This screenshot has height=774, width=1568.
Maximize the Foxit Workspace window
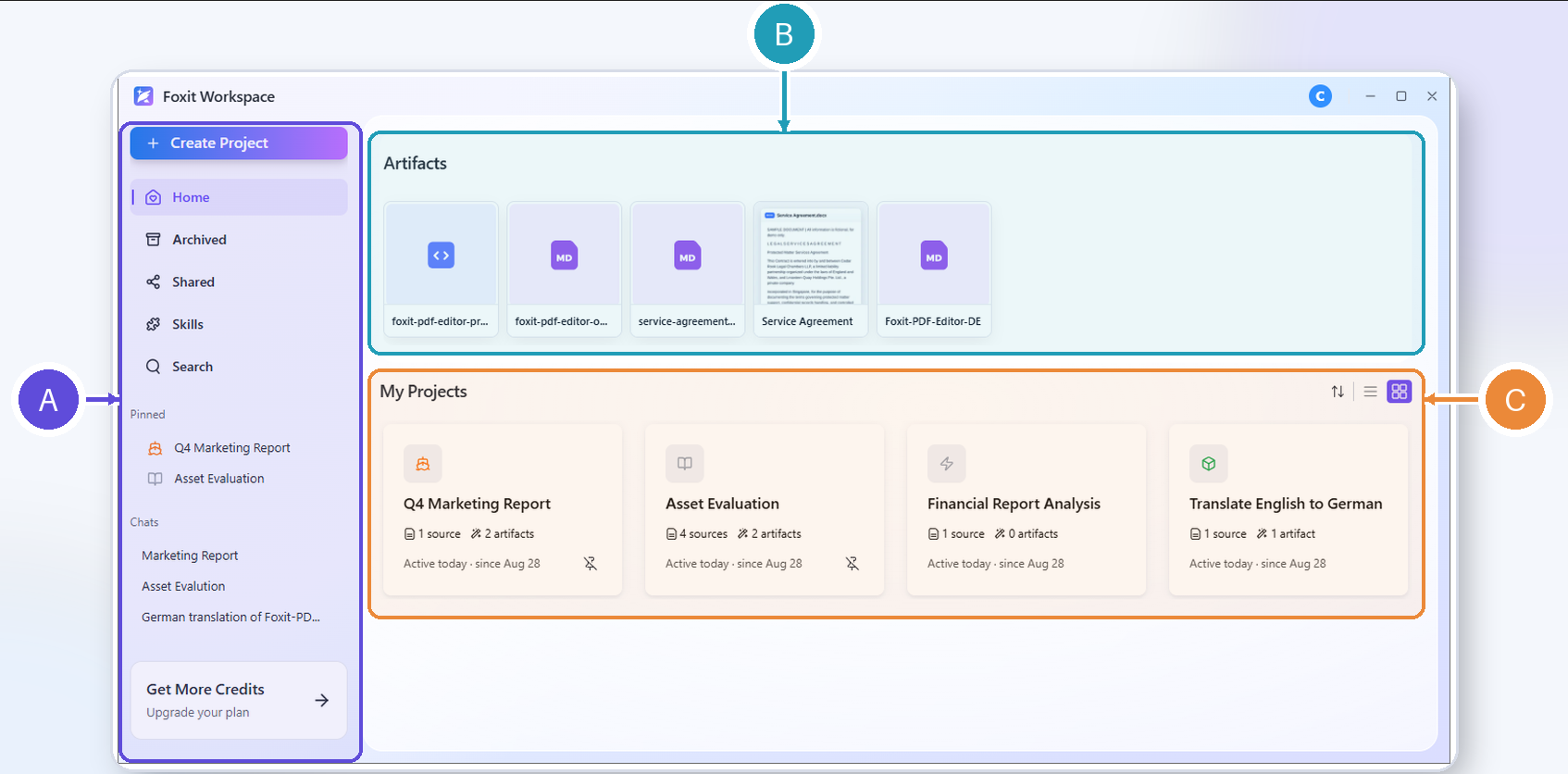(1401, 96)
